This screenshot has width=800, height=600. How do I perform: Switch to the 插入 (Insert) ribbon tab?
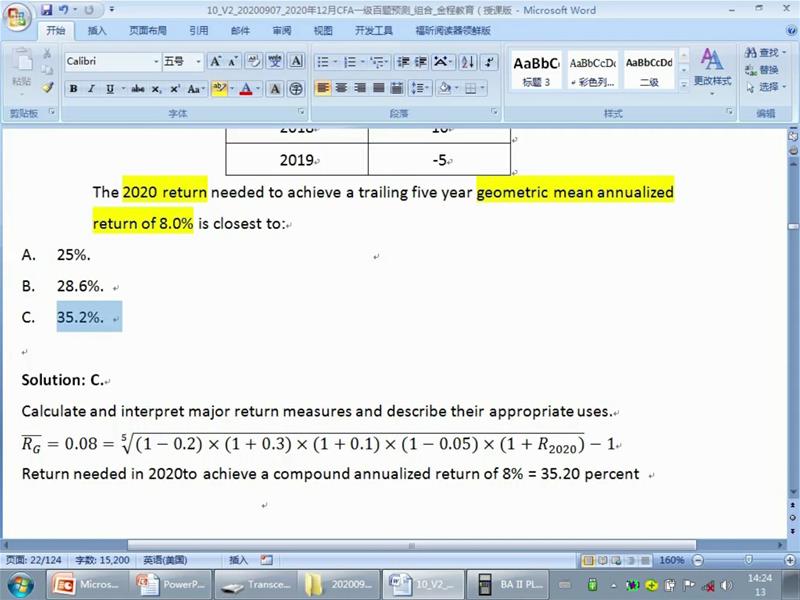pos(97,31)
